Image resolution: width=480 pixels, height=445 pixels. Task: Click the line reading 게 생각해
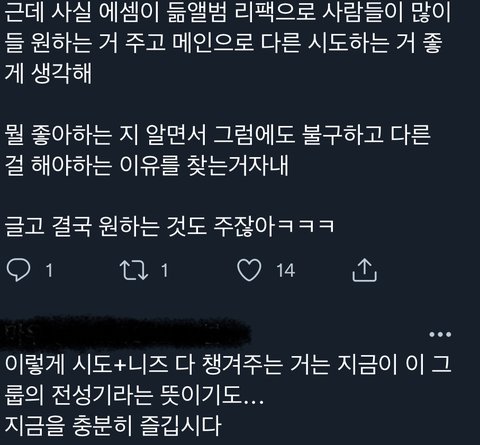pyautogui.click(x=48, y=73)
